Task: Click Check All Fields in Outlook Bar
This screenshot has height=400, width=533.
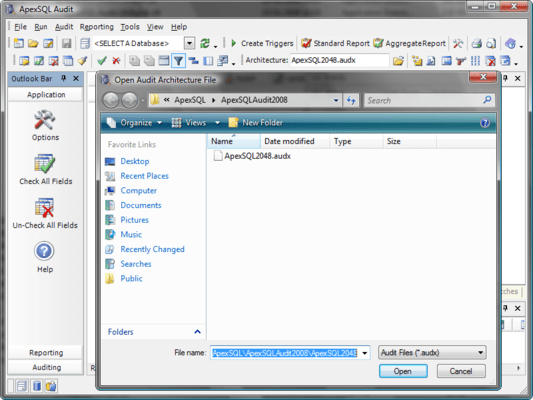Action: click(46, 169)
